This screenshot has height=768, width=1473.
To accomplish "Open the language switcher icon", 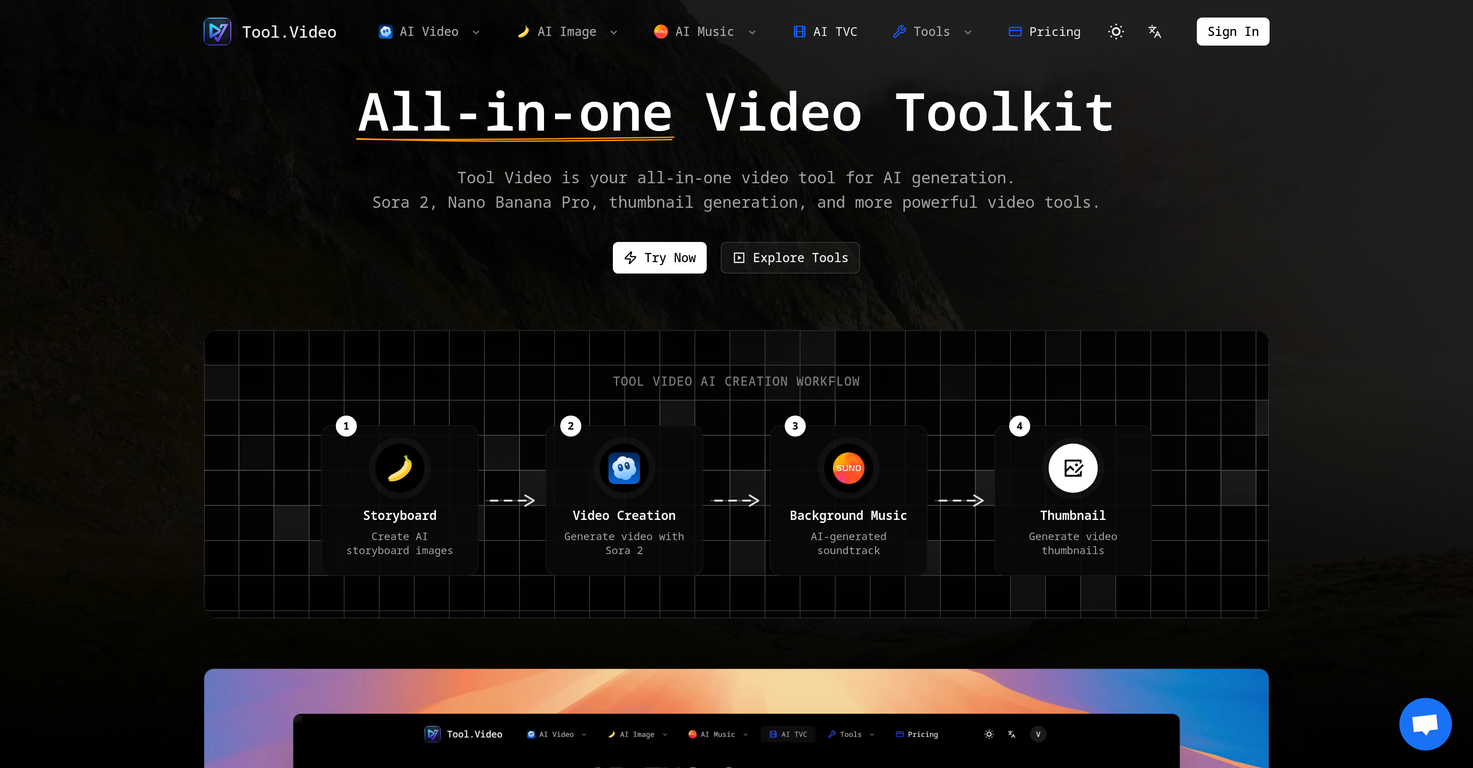I will click(x=1154, y=31).
